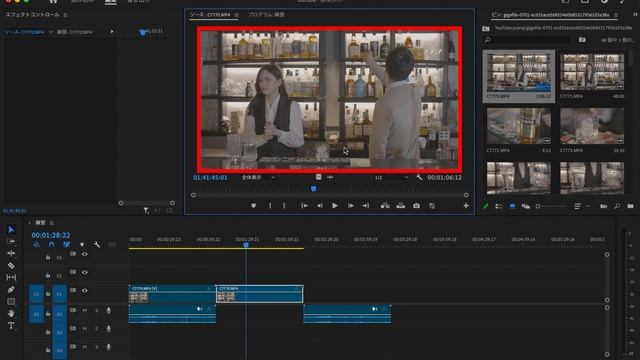Go to Out point in Source monitor
The height and width of the screenshot is (360, 640).
tap(366, 206)
